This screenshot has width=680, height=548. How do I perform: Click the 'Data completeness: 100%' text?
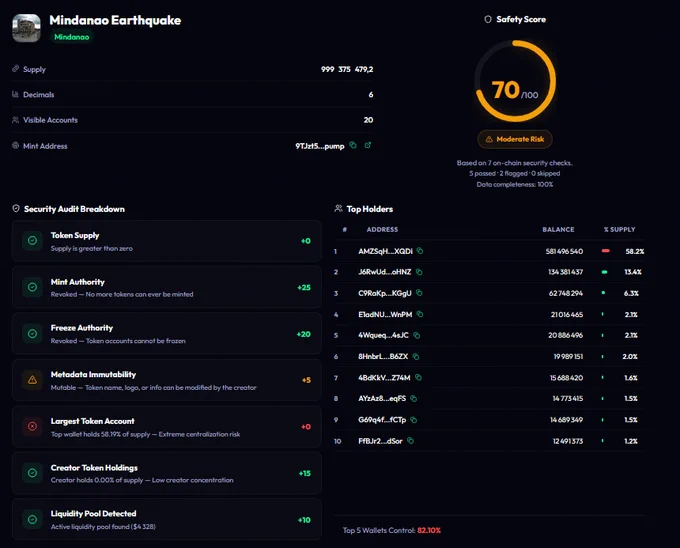[x=515, y=184]
